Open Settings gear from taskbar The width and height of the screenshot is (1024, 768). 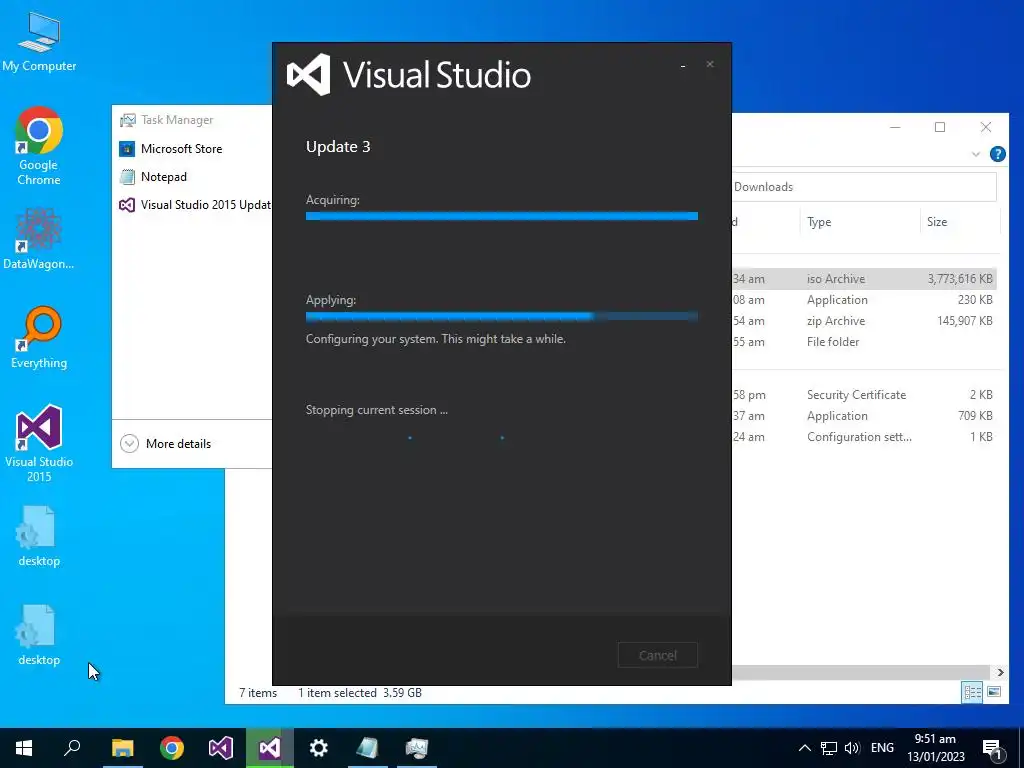pos(319,748)
